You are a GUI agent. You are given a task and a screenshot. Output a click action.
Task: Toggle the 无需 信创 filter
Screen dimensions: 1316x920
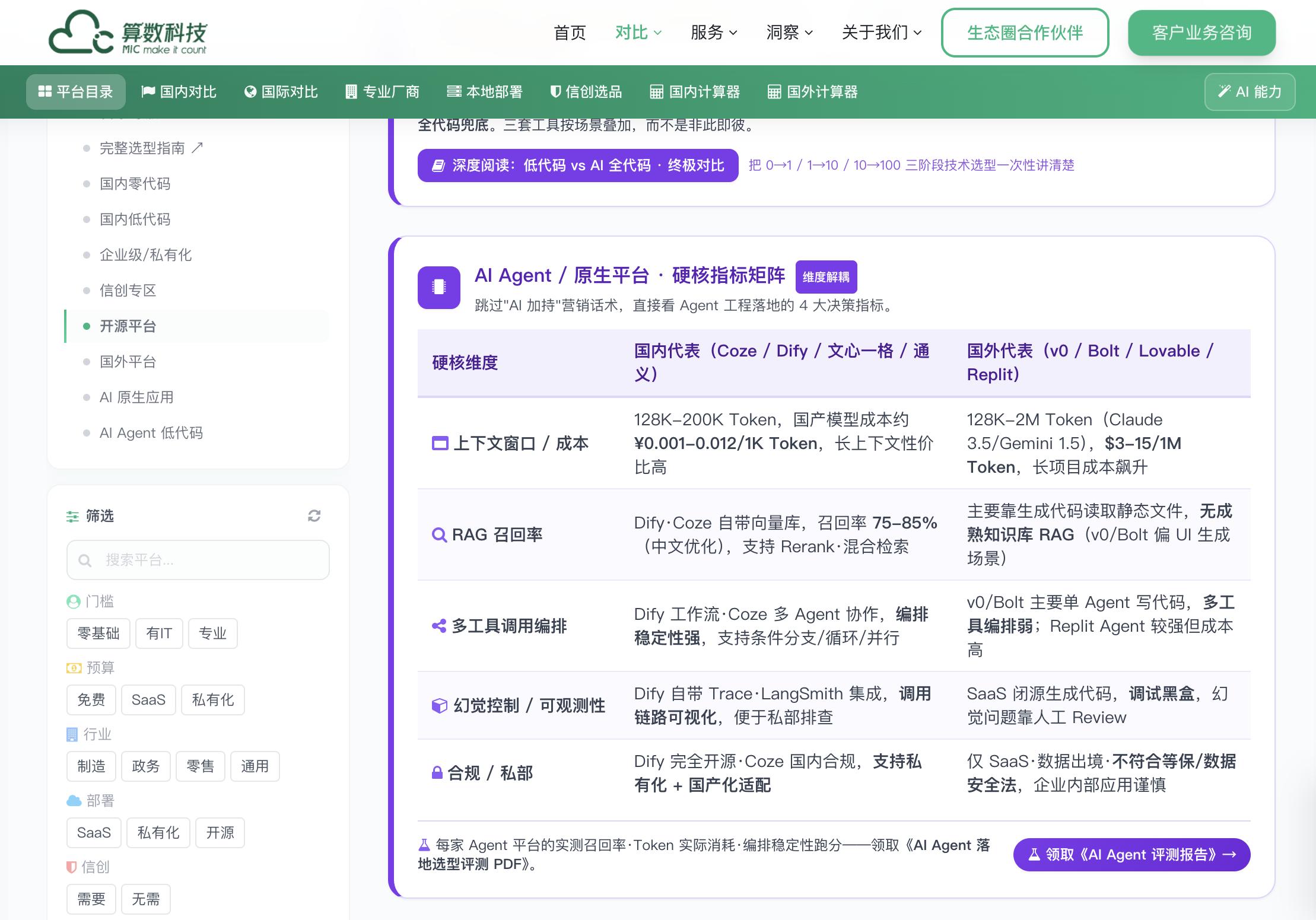pyautogui.click(x=146, y=899)
